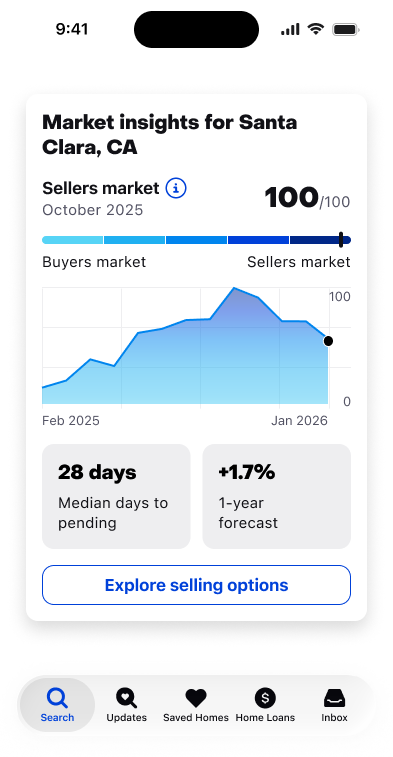Select the 28 days median card
393x757 pixels.
click(x=116, y=496)
